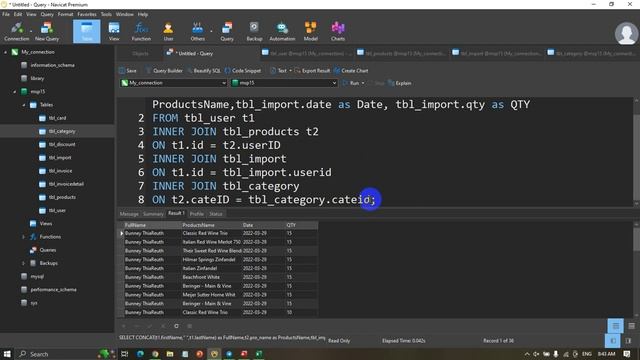
Task: Open Code Snippet panel
Action: click(243, 71)
